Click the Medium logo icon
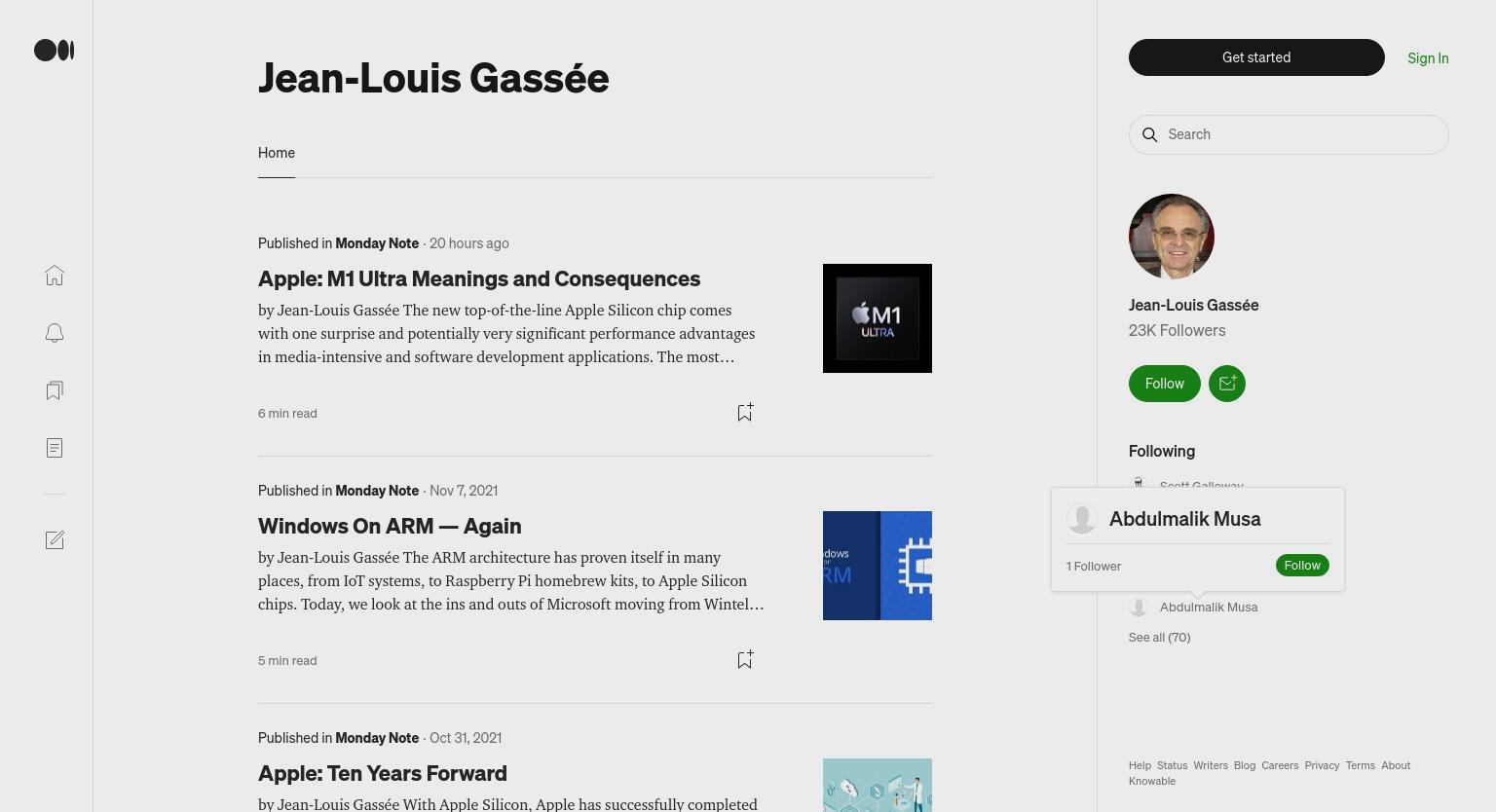Viewport: 1496px width, 812px height. point(55,51)
